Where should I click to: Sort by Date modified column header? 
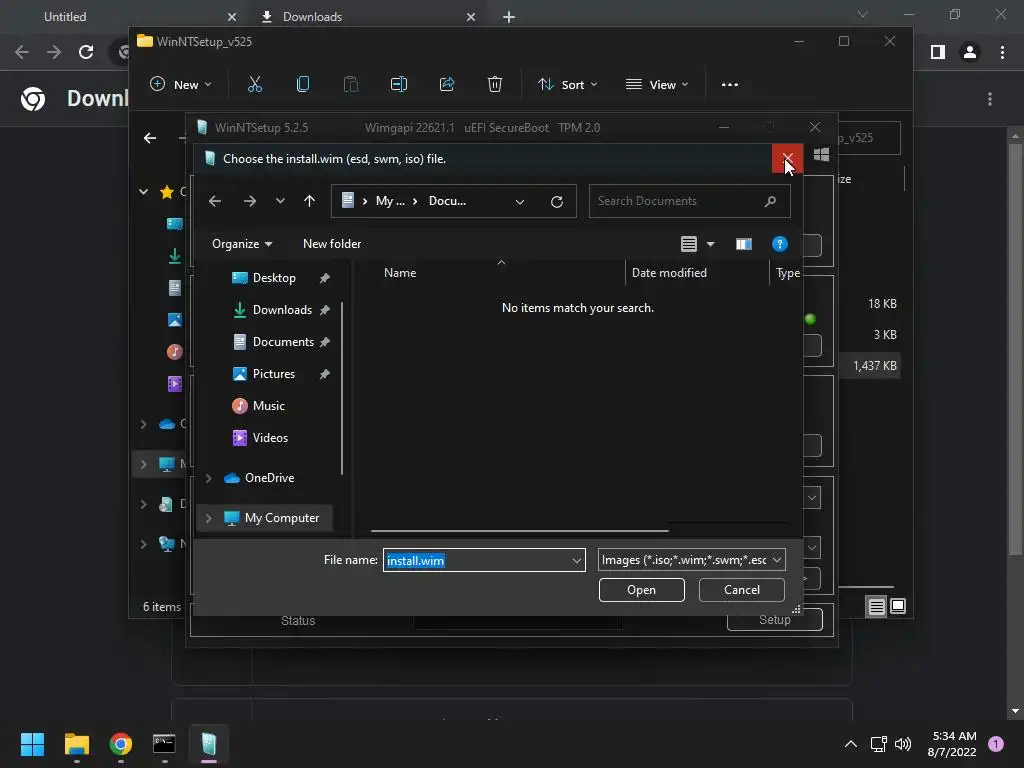[669, 273]
